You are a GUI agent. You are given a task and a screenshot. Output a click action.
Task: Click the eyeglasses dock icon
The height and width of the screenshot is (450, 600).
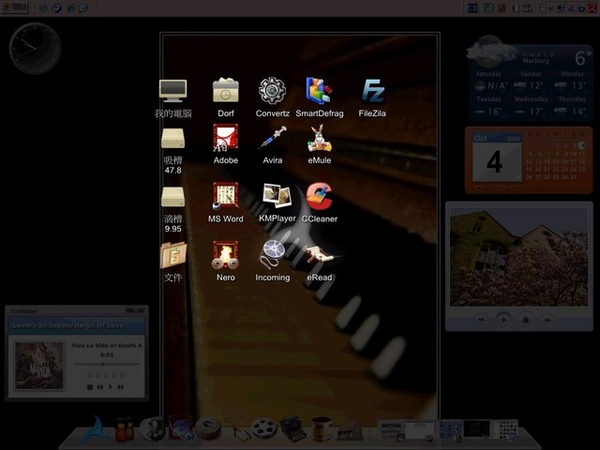pyautogui.click(x=238, y=430)
